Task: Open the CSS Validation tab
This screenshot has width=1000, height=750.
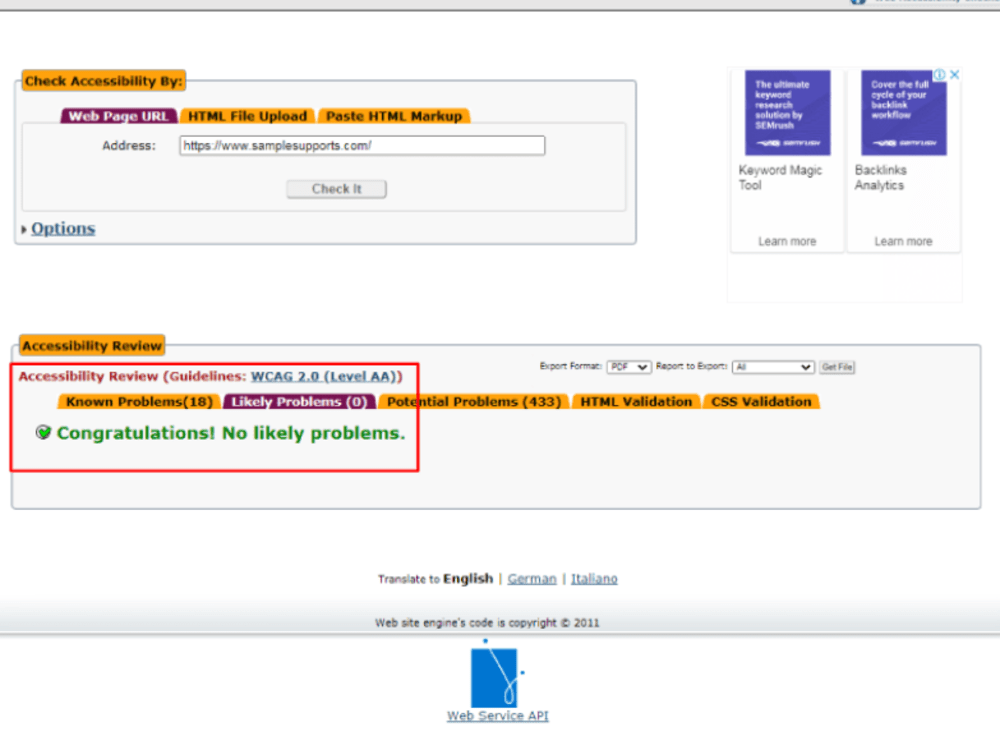Action: 761,402
